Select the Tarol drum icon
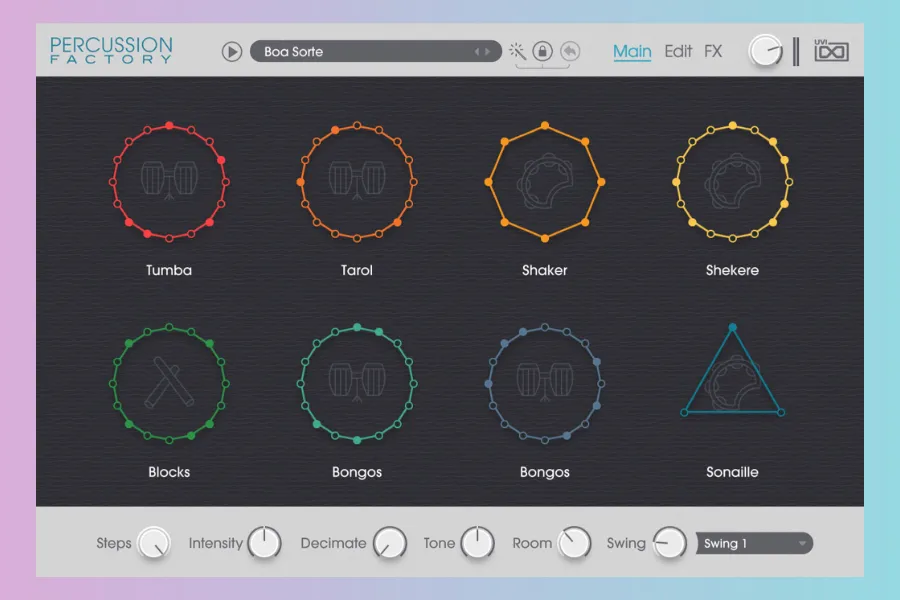This screenshot has height=600, width=900. 357,182
